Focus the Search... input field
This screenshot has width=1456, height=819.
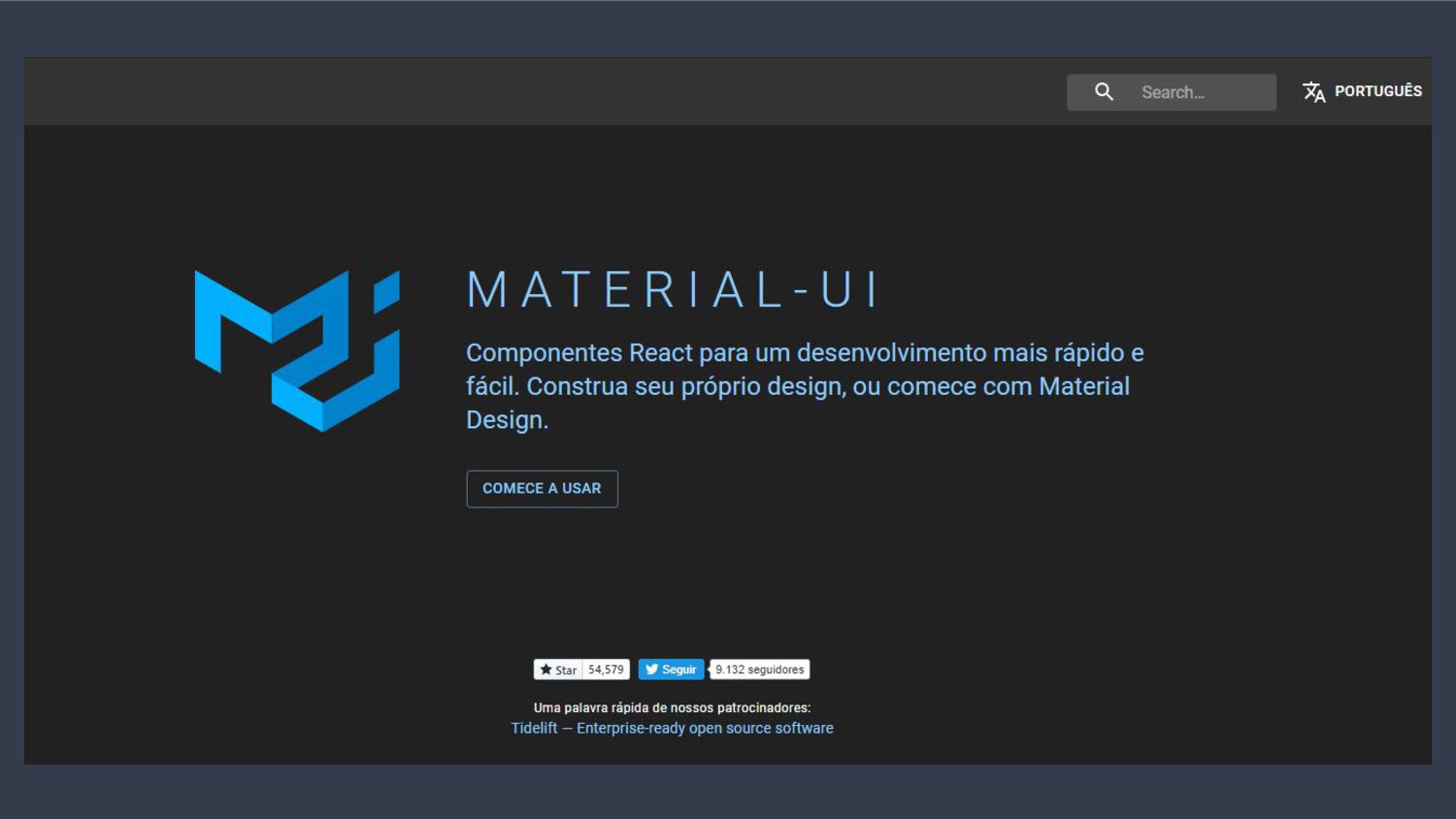[1172, 92]
